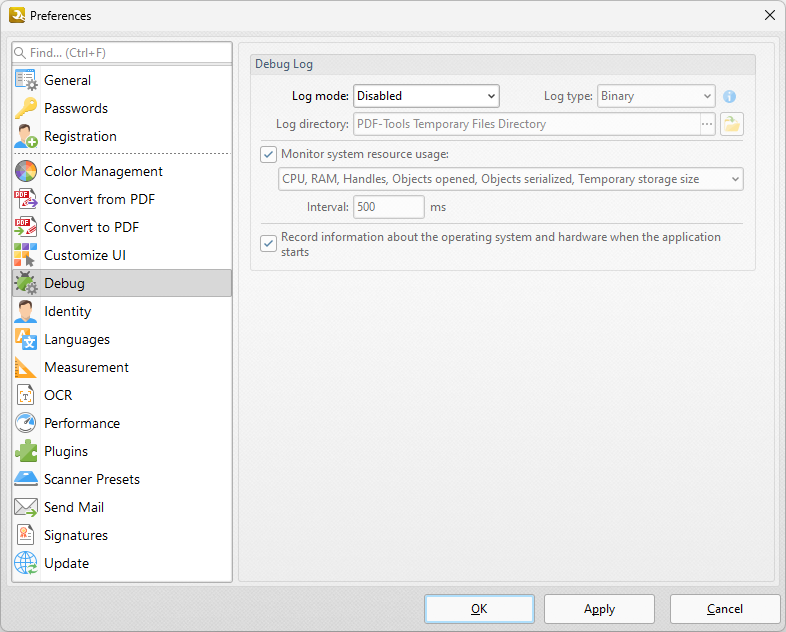Select the Languages category label
Image resolution: width=786 pixels, height=632 pixels.
coord(77,340)
